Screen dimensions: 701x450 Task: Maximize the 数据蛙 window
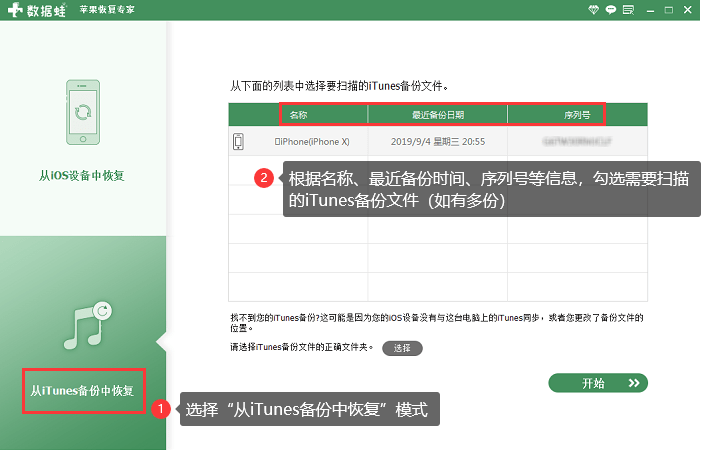(666, 9)
